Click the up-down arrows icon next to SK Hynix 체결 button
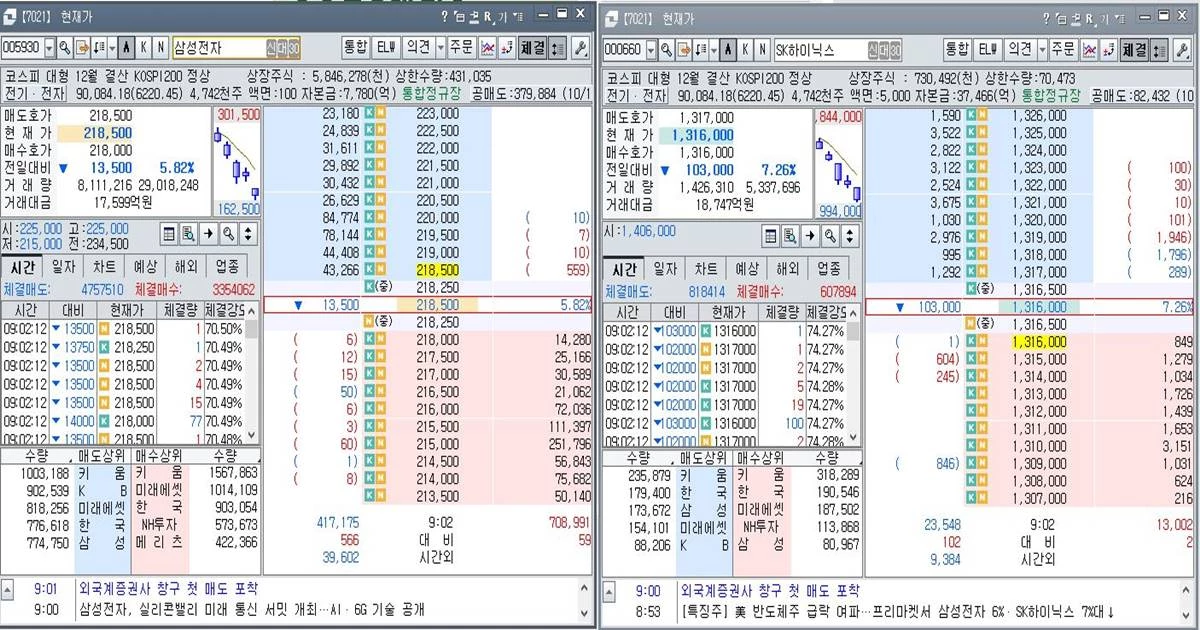Screen dimensions: 1200x630 1158,49
